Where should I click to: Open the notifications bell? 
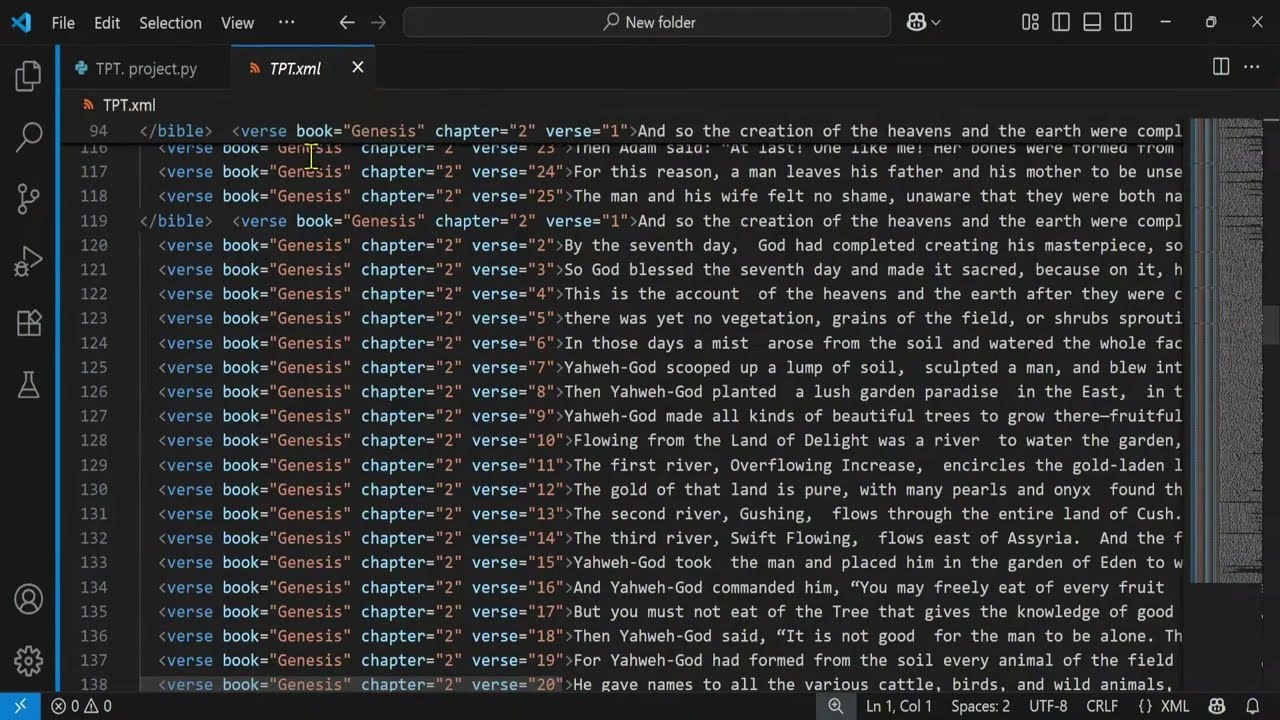point(1252,706)
